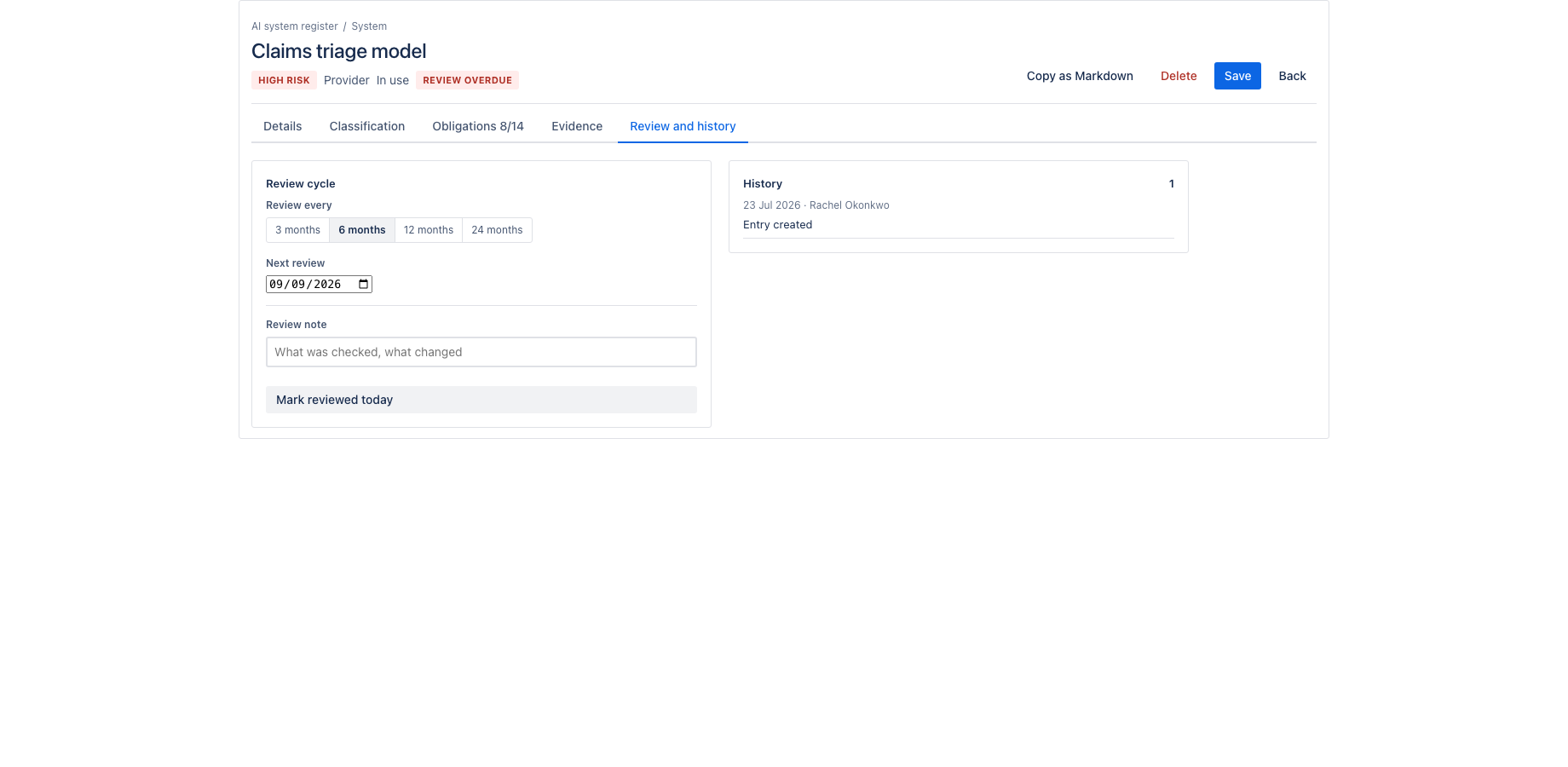Click the System breadcrumb item
The image size is (1568, 767).
click(x=369, y=26)
